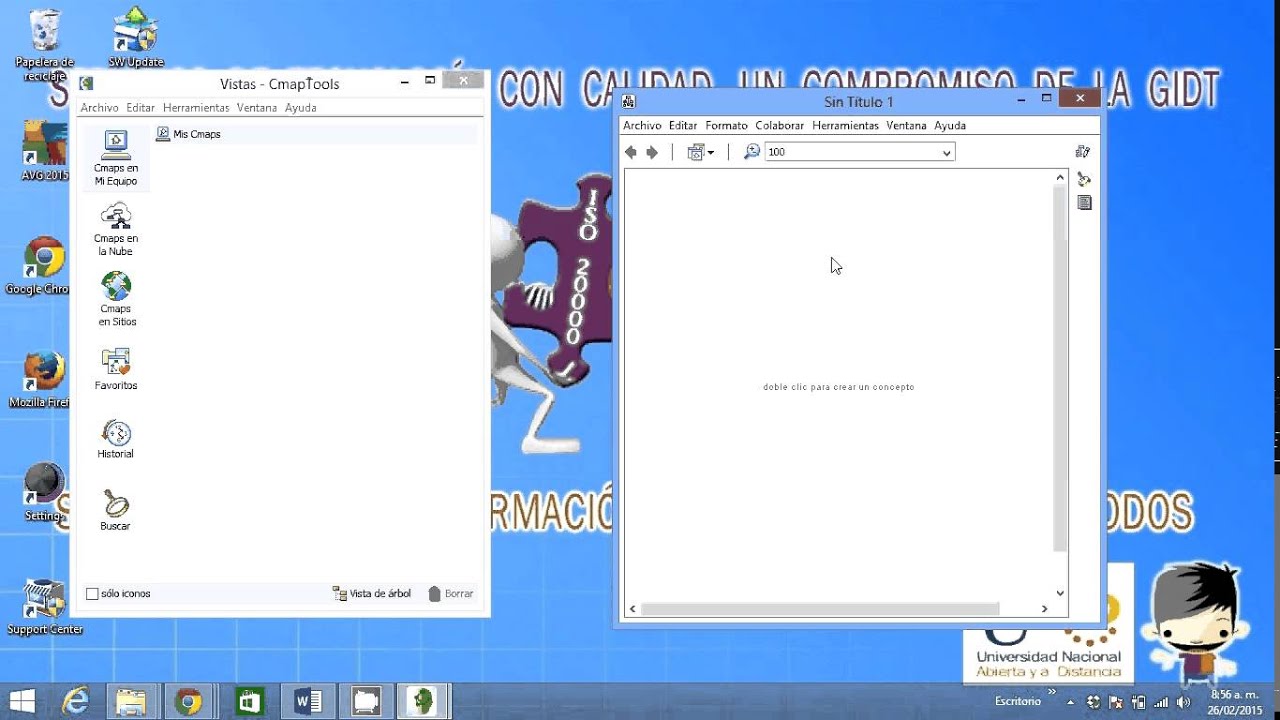Screen dimensions: 1280x720
Task: Open Internet Explorer from the taskbar
Action: (76, 701)
